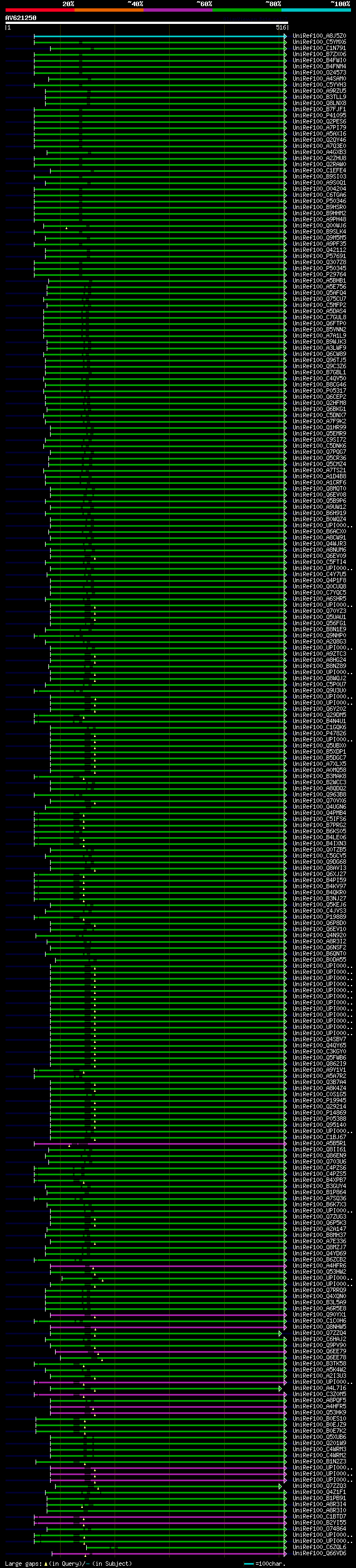Select hit UniRef100_C6ZQL6
Image resolution: width=356 pixels, height=1568 pixels.
pyautogui.click(x=319, y=1547)
